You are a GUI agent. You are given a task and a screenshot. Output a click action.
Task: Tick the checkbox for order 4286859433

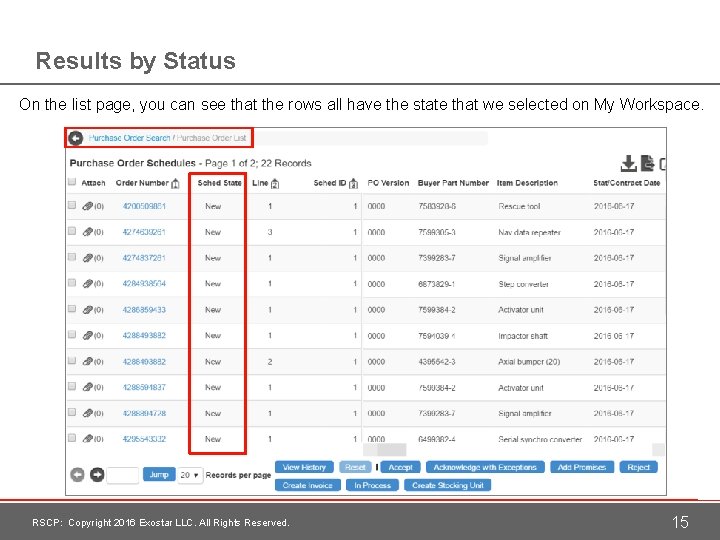[x=72, y=309]
